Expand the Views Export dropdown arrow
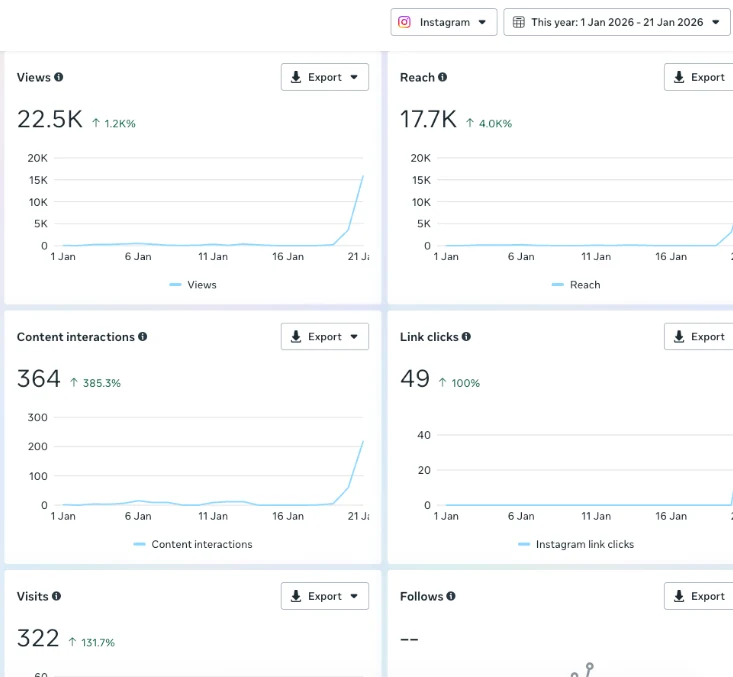Viewport: 733px width, 677px height. (x=354, y=77)
